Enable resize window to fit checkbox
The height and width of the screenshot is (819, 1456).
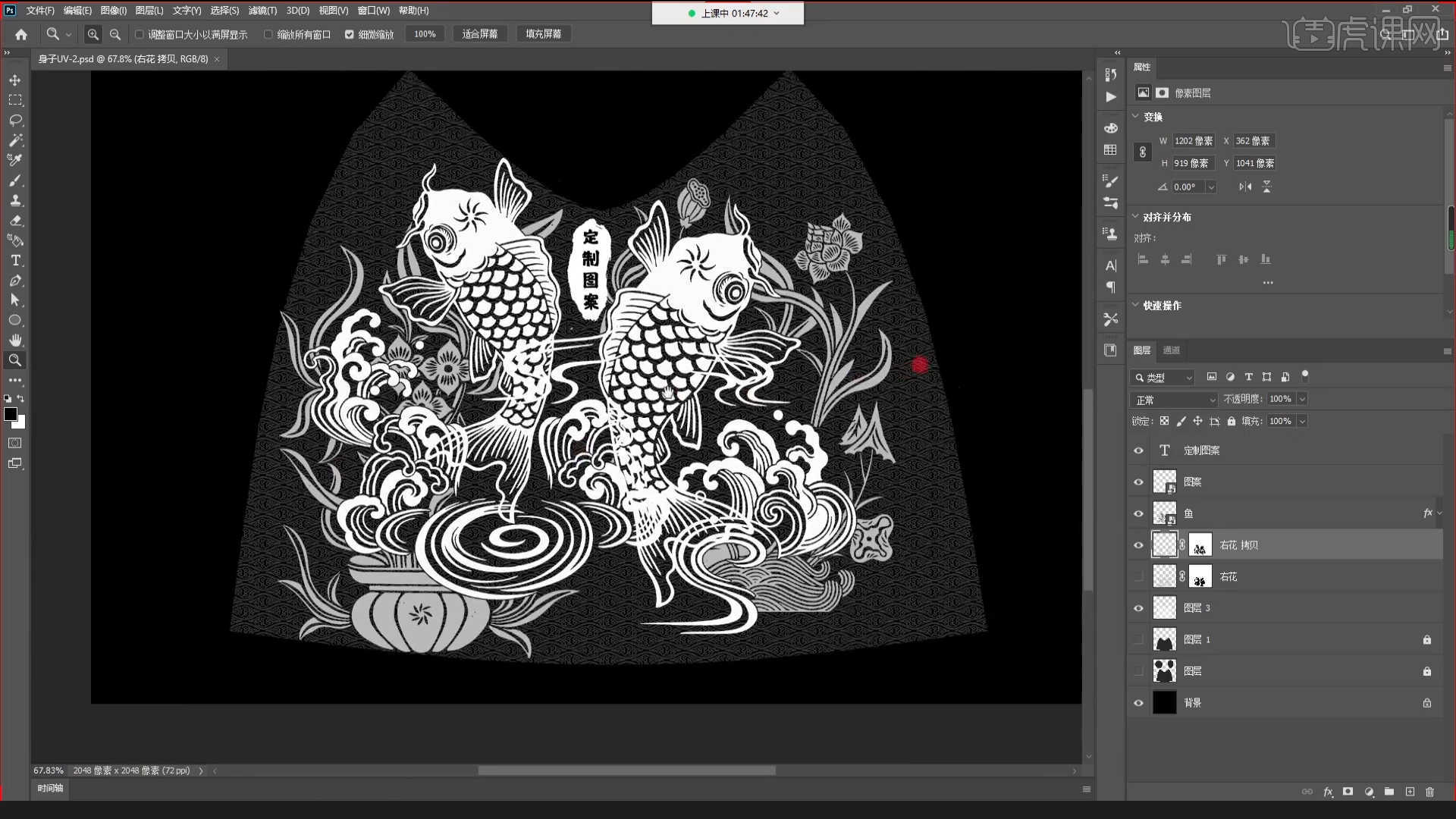pyautogui.click(x=140, y=34)
